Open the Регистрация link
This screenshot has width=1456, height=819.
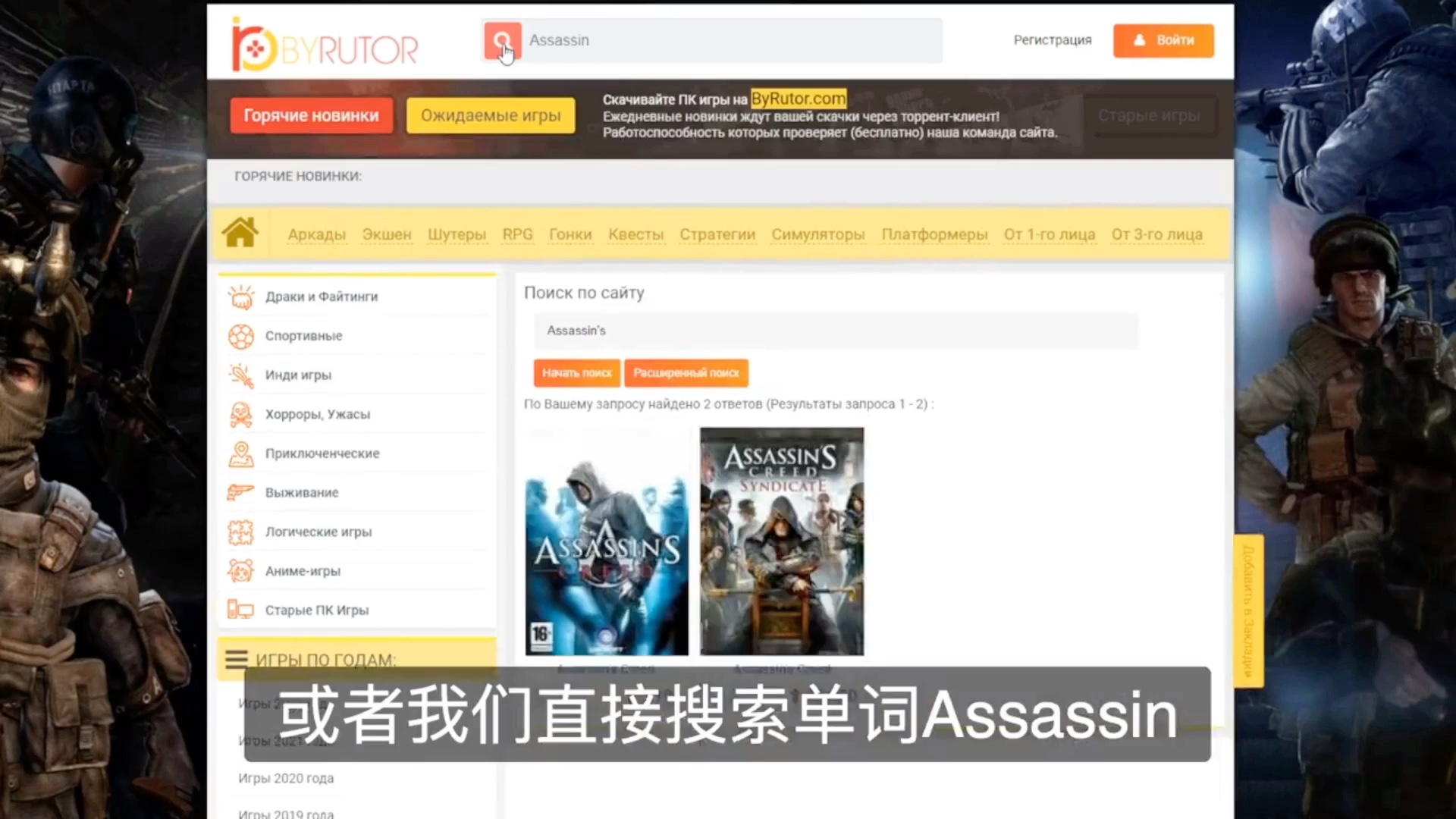[x=1053, y=40]
